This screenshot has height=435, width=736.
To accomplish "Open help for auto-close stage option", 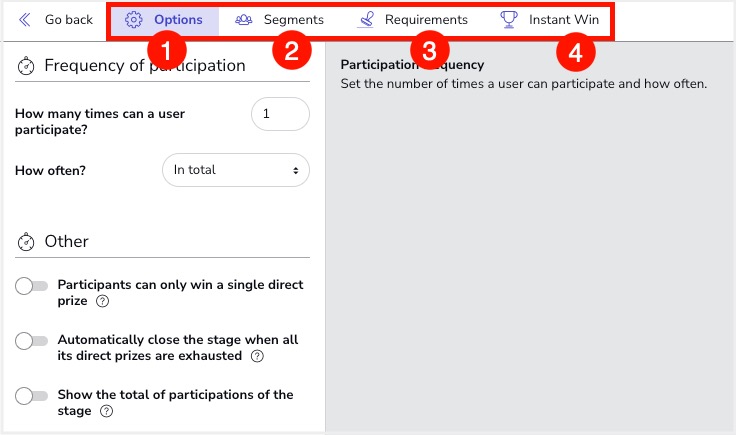I will 258,356.
